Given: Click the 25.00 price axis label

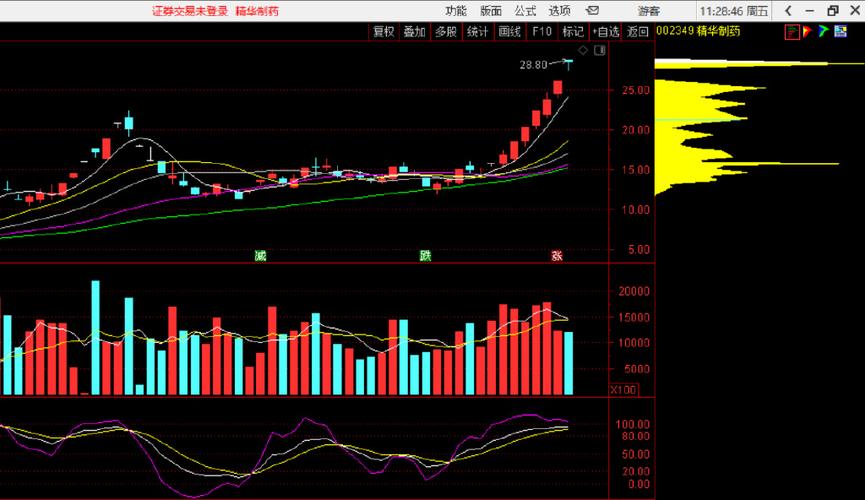Looking at the screenshot, I should pyautogui.click(x=636, y=90).
